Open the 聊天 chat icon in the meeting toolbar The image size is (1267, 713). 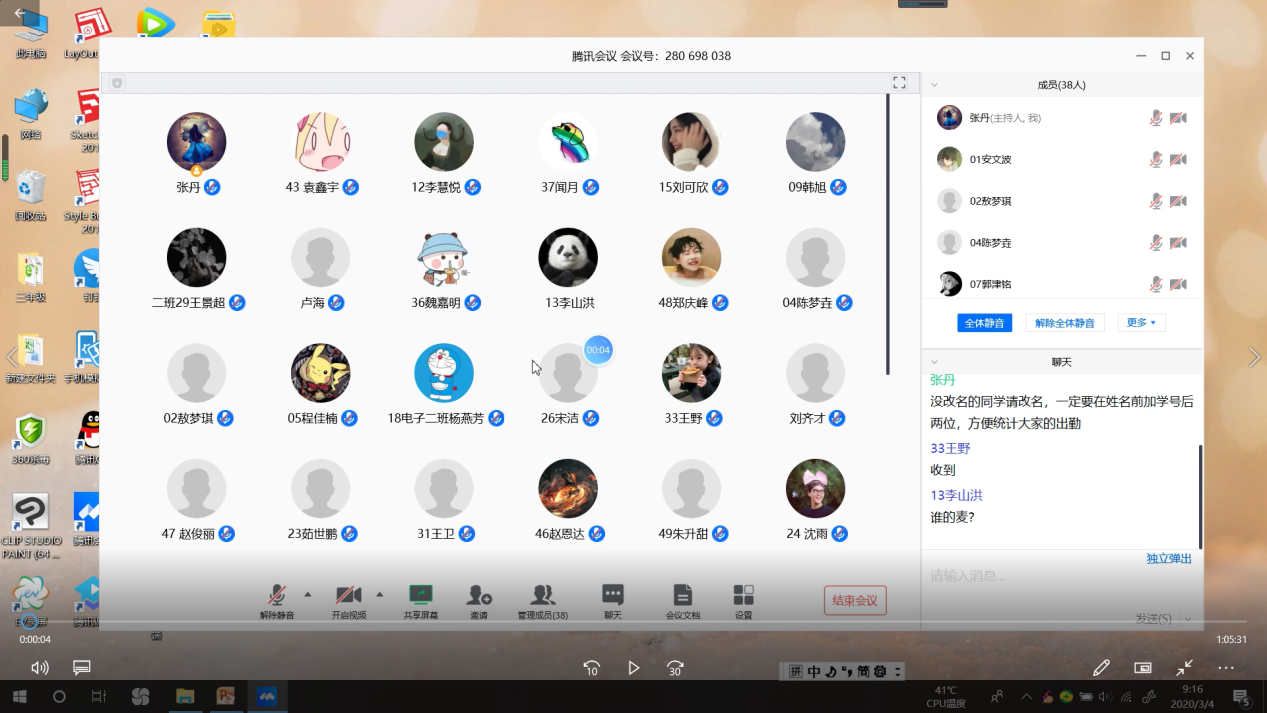coord(613,595)
